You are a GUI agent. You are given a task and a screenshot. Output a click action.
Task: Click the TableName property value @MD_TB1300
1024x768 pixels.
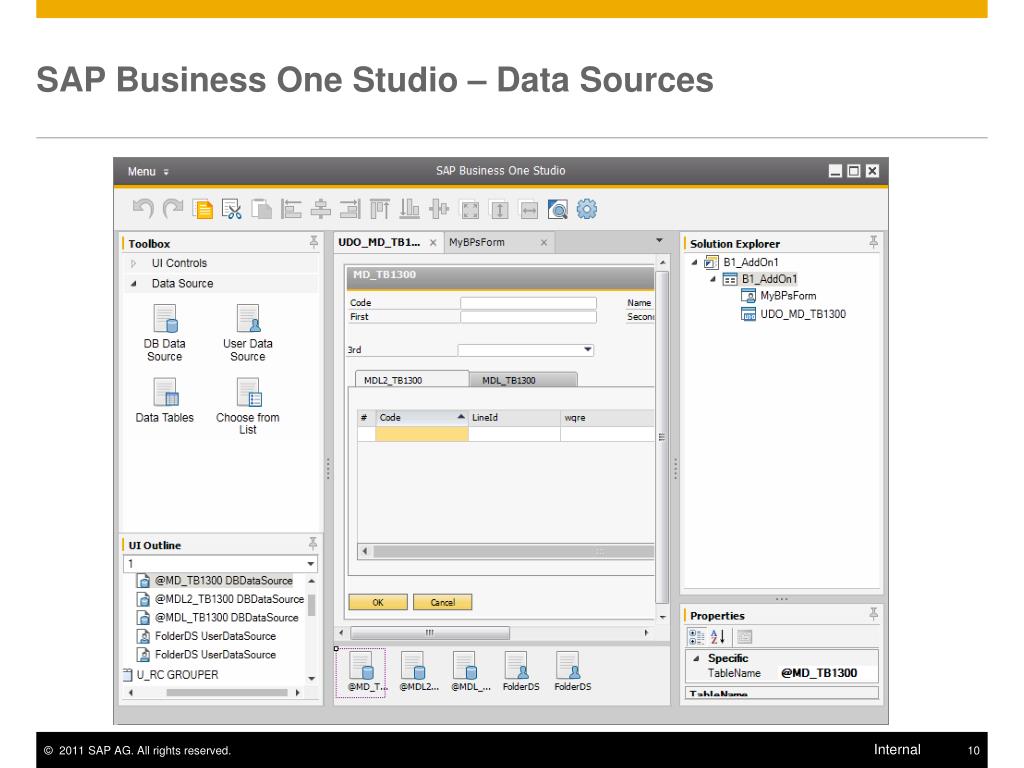[x=819, y=673]
